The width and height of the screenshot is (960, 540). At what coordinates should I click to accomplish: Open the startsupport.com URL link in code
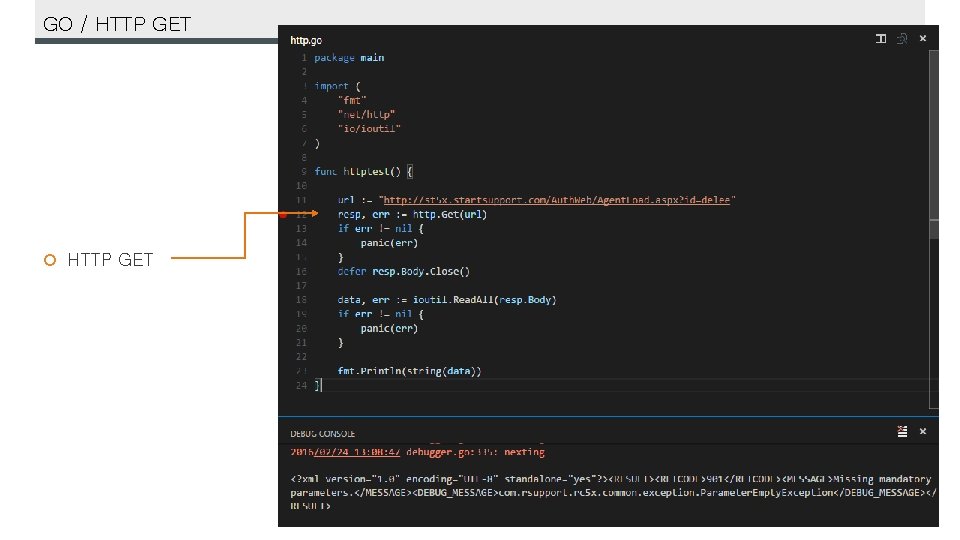(557, 200)
